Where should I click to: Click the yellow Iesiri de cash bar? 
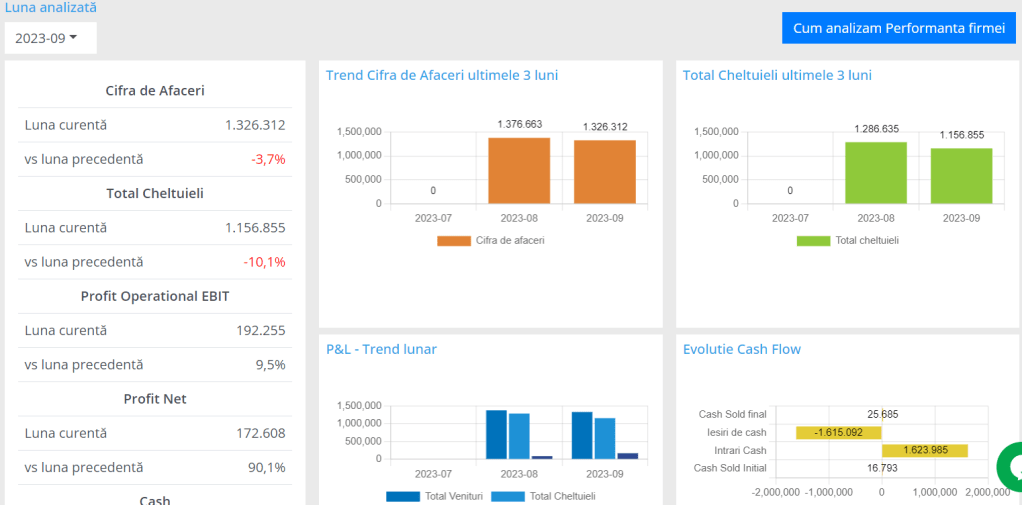pyautogui.click(x=838, y=433)
